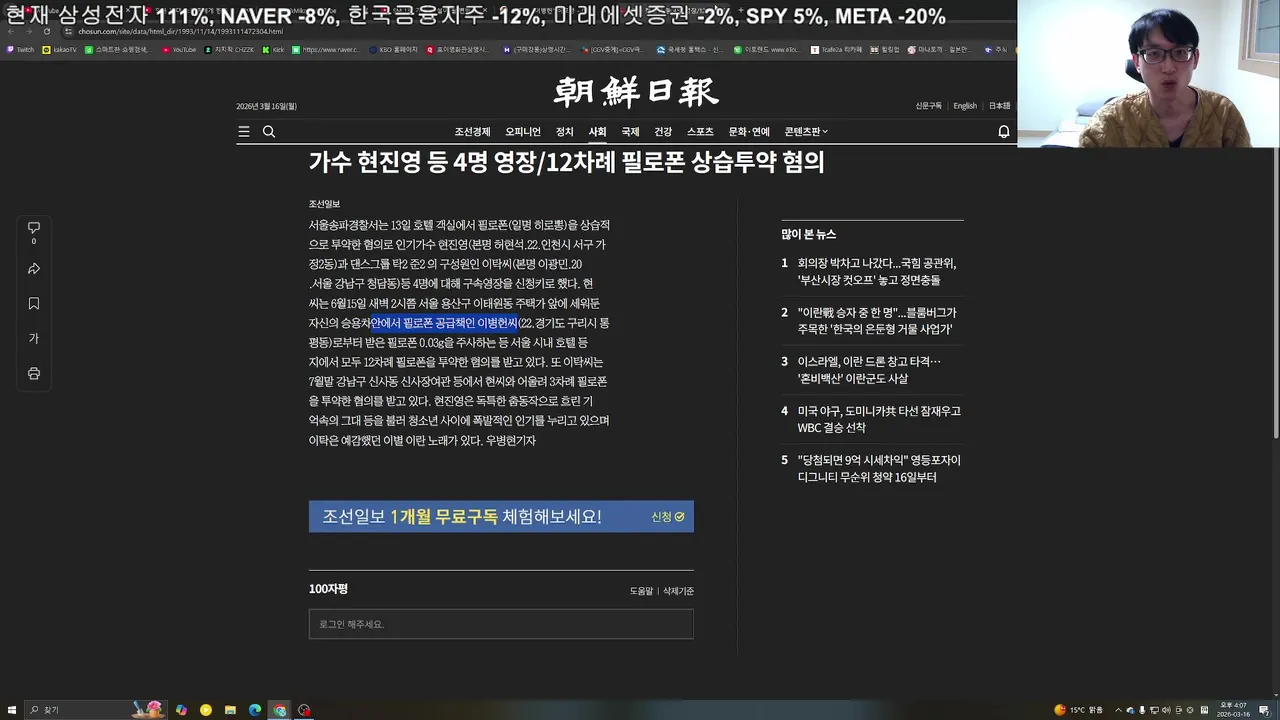Open the Edge browser in the taskbar

(255, 710)
